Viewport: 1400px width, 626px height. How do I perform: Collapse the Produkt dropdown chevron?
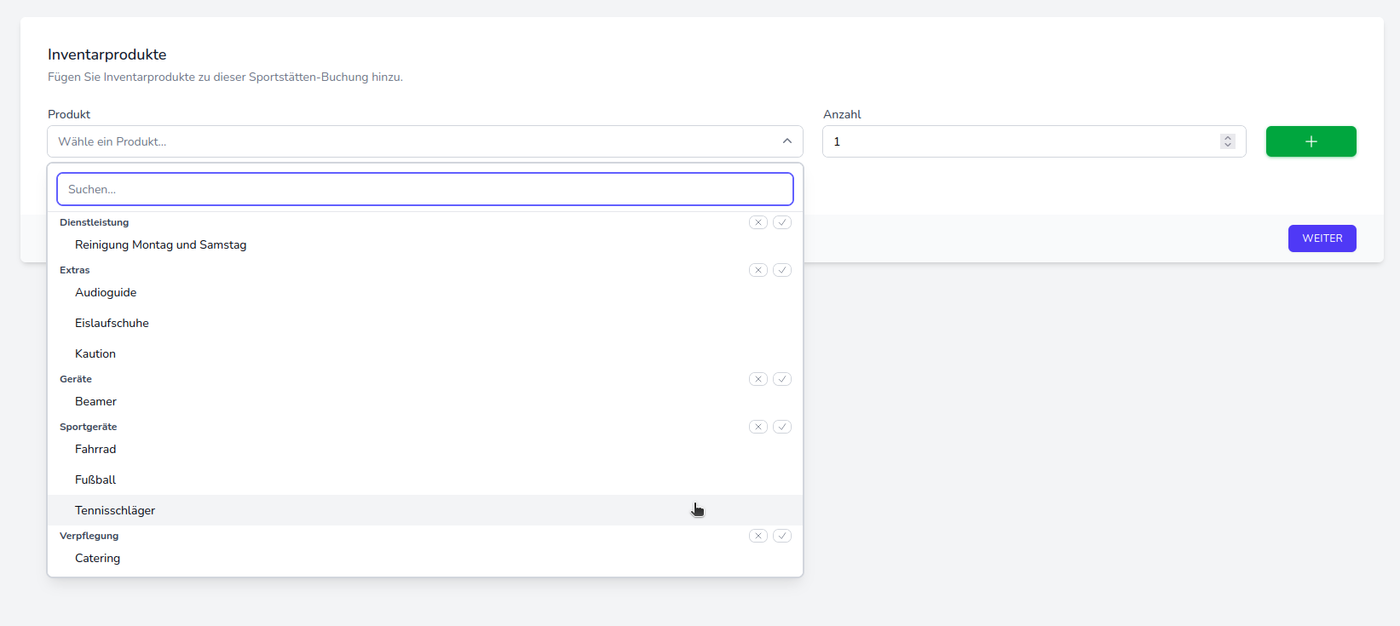787,142
